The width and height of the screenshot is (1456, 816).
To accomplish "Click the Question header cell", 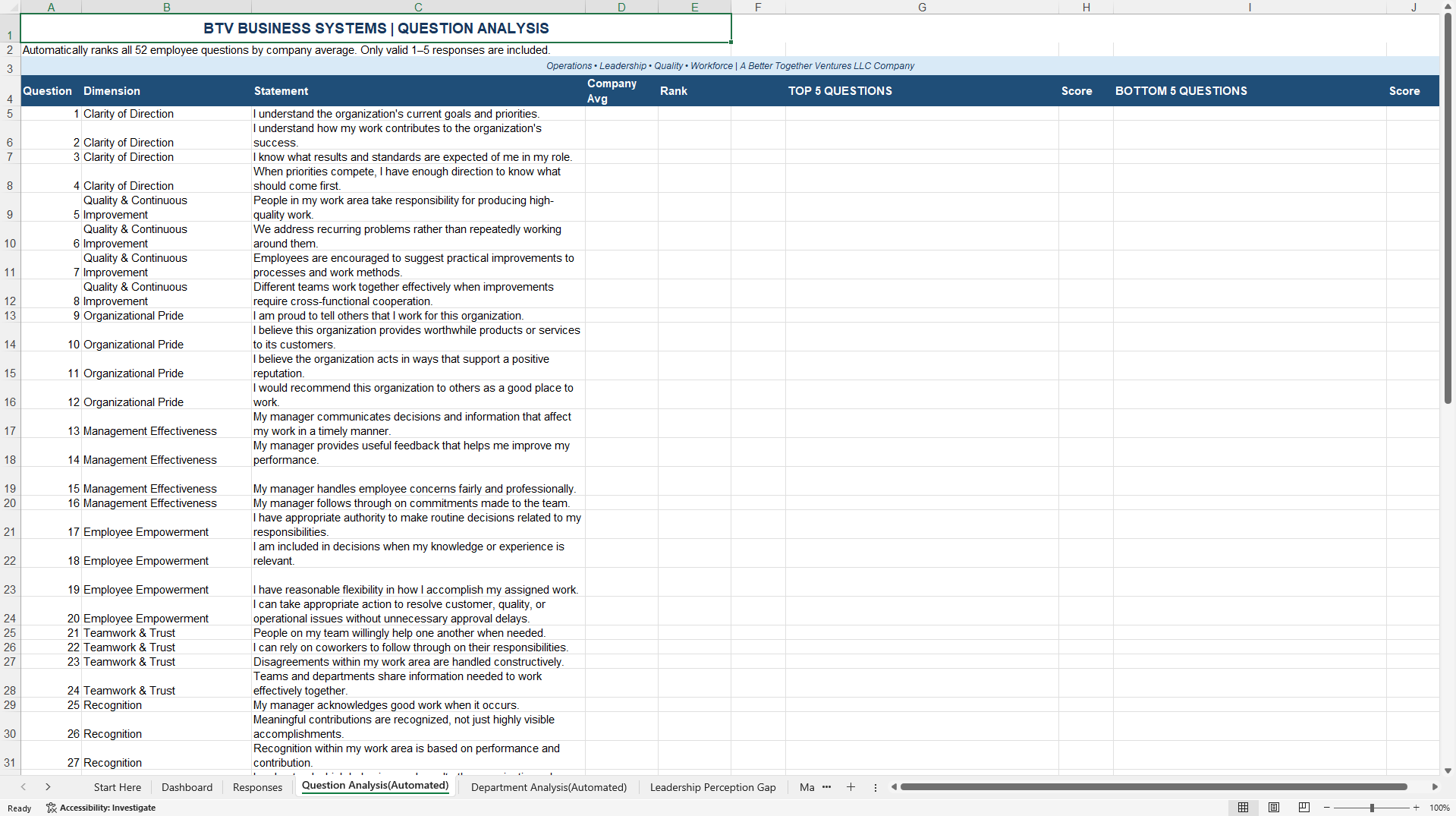I will tap(51, 91).
